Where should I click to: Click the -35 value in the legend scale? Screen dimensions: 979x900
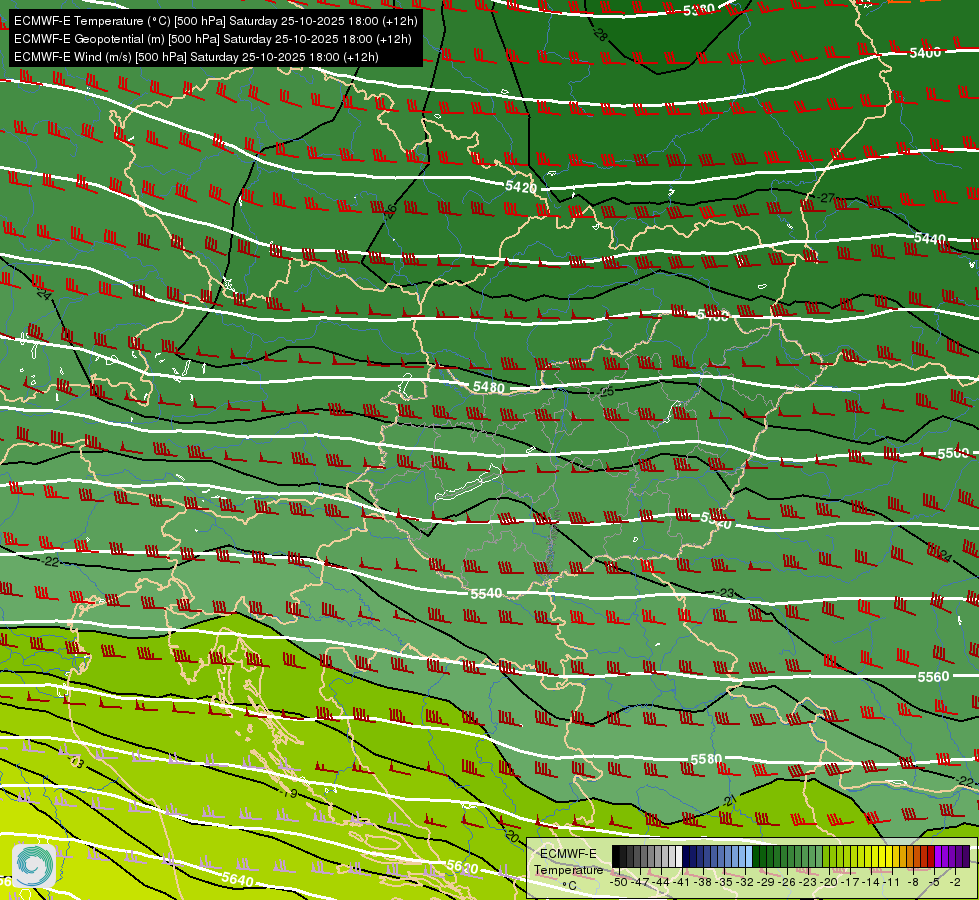[724, 882]
